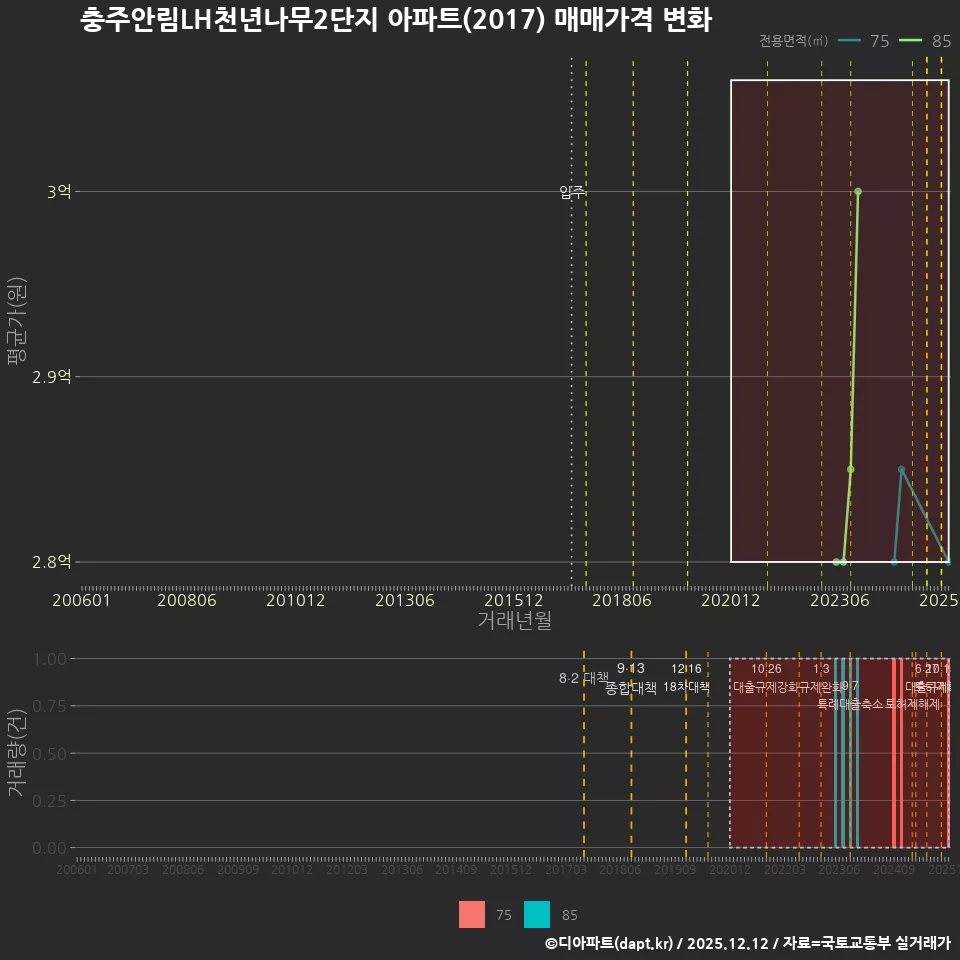Toggle the 85 series in the 전용면적 legend

(x=928, y=42)
